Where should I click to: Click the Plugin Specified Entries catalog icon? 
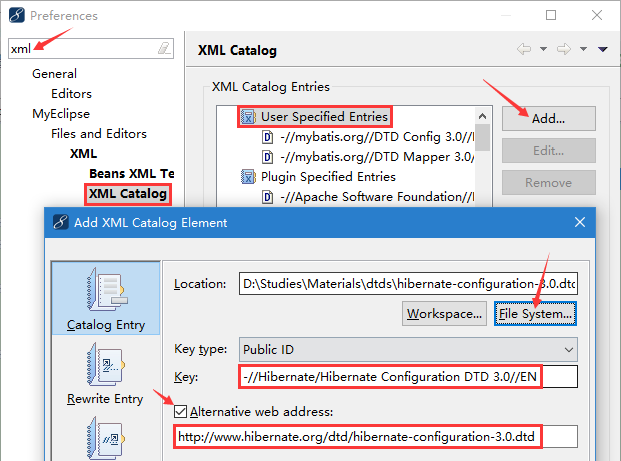coord(248,177)
